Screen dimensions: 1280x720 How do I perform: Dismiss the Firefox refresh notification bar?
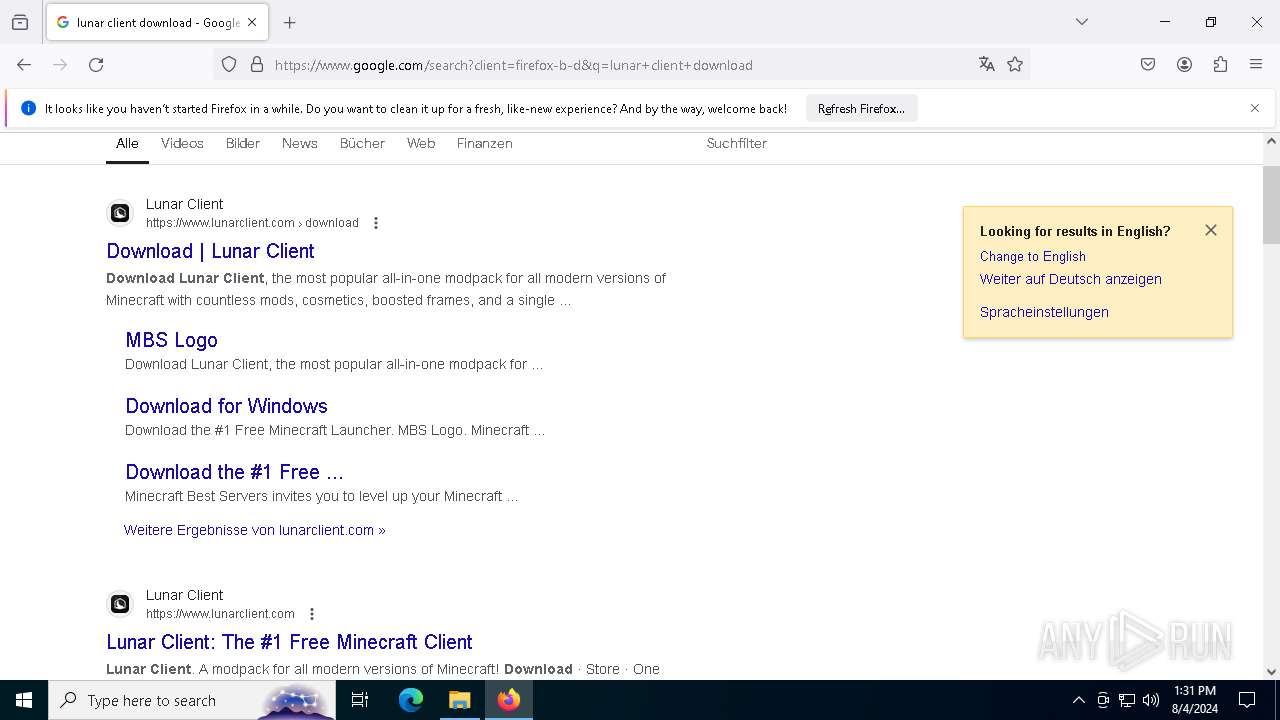click(1255, 108)
